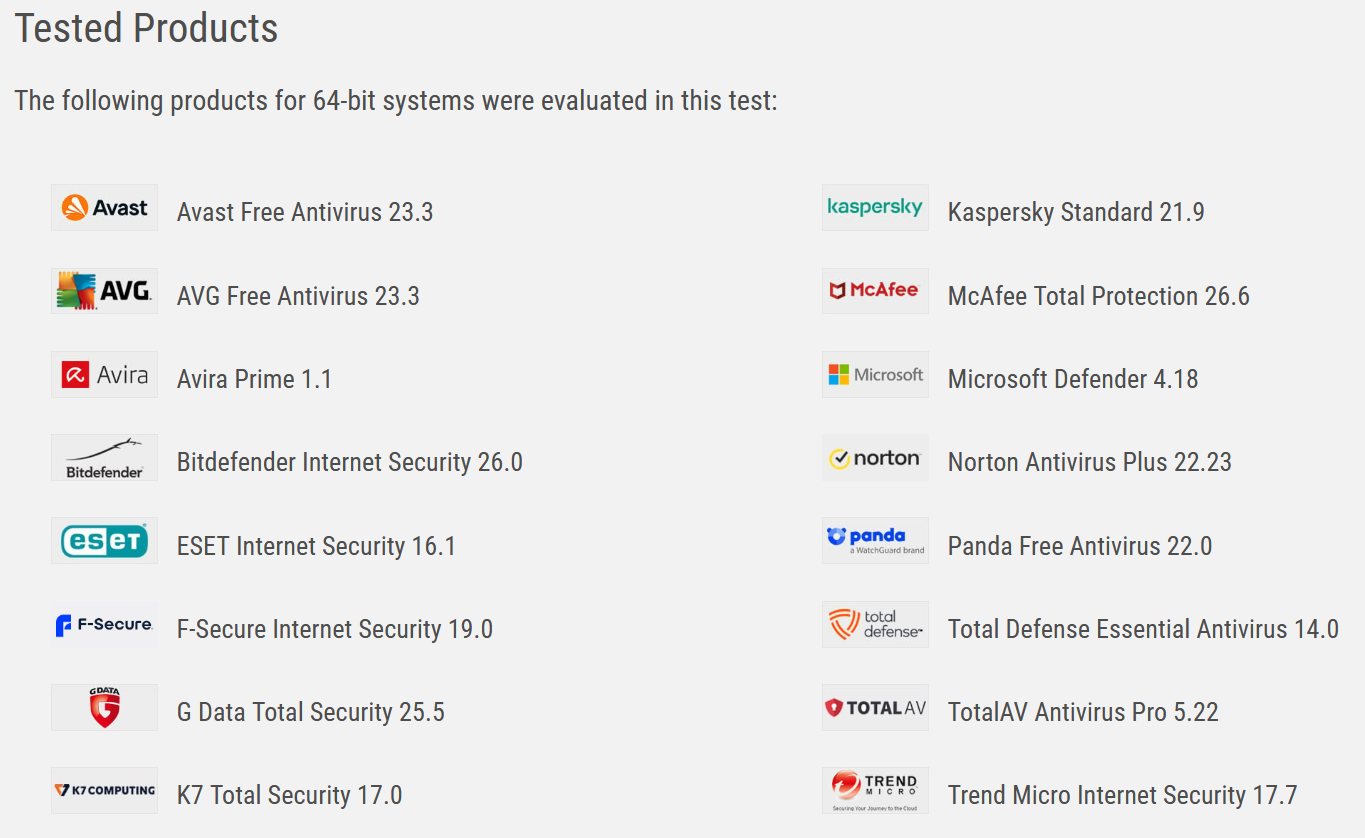This screenshot has height=838, width=1365.
Task: Click the McAfee logo icon
Action: (875, 291)
